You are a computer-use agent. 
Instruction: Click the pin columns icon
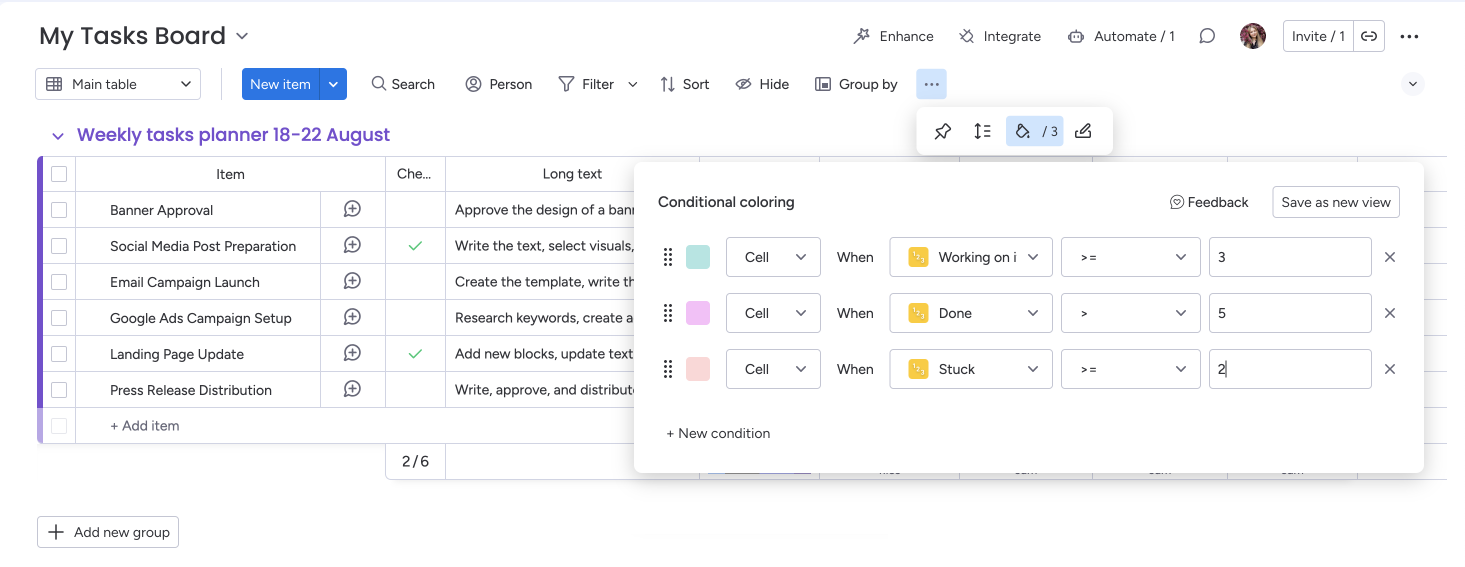tap(942, 131)
